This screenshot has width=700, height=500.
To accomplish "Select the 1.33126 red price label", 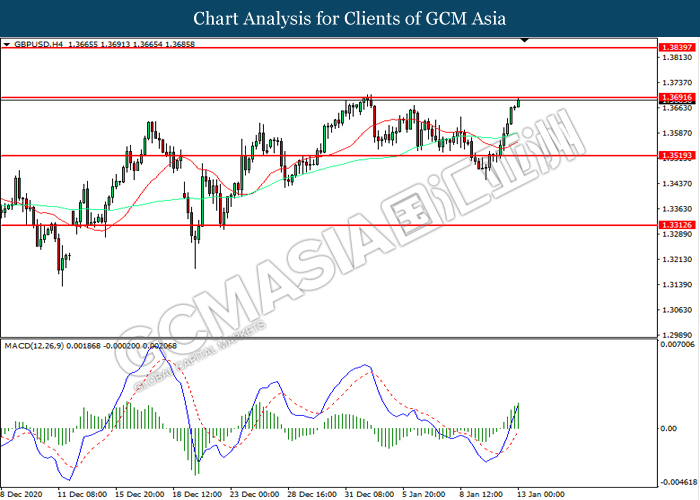I will pos(677,225).
